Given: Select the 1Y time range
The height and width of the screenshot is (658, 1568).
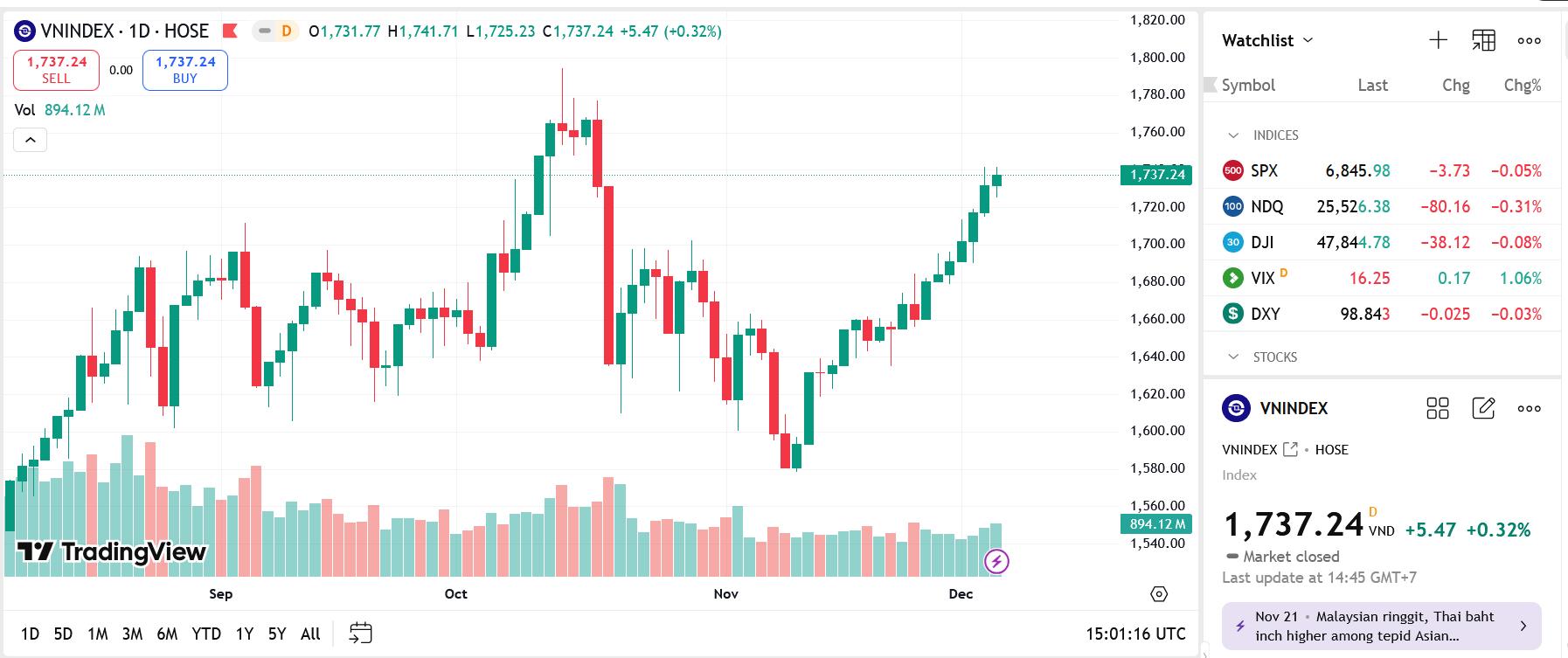Looking at the screenshot, I should [244, 634].
